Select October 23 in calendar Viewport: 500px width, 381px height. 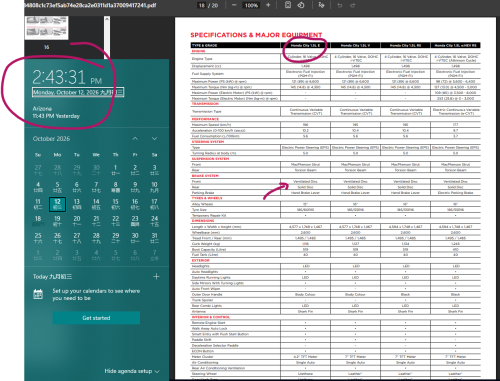[135, 221]
